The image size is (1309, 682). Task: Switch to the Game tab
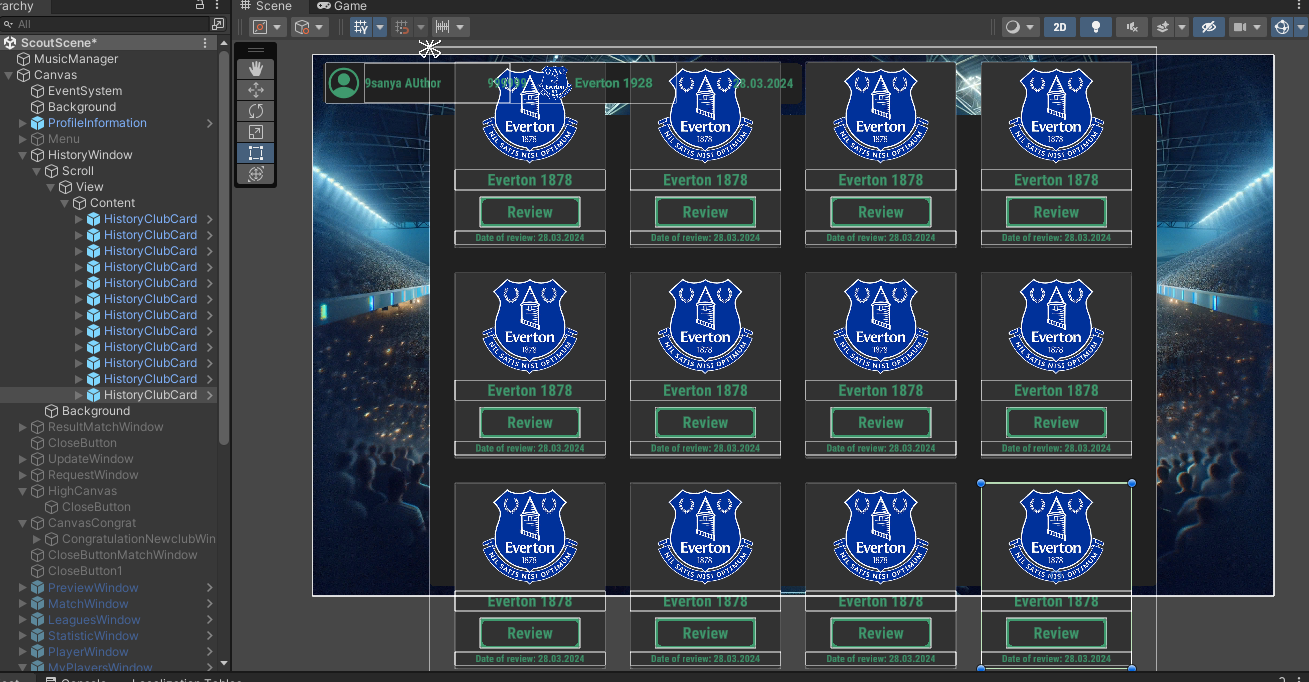coord(342,6)
